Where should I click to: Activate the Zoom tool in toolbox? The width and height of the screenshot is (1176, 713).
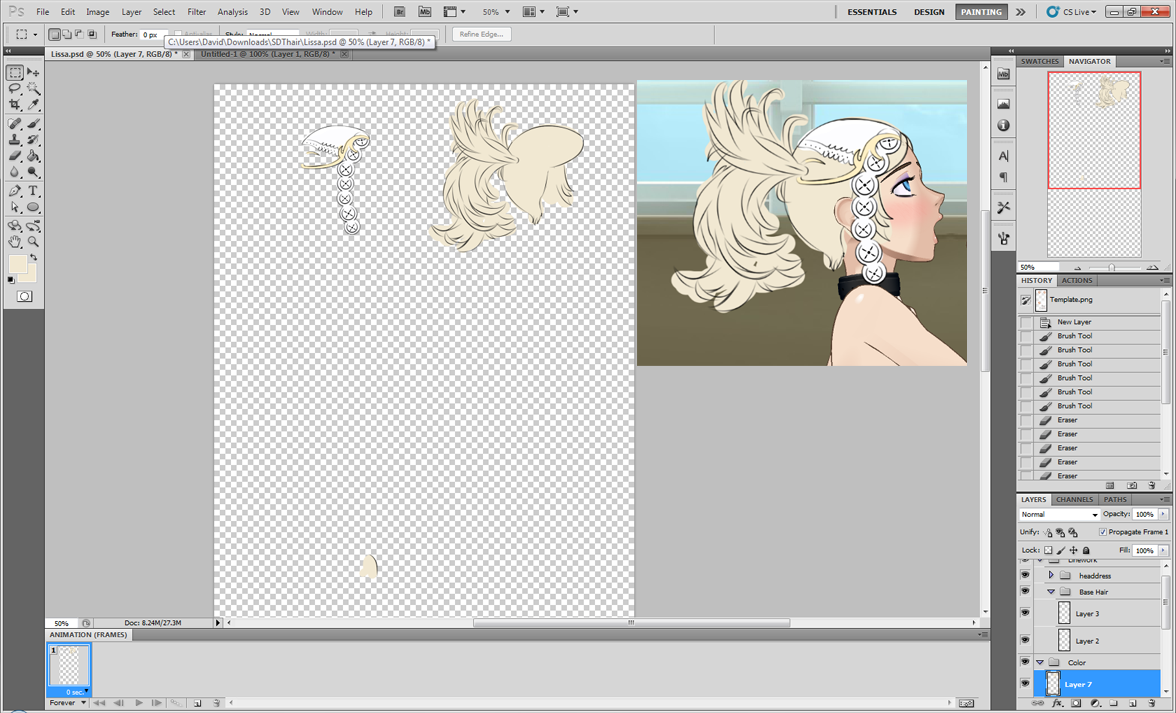tap(33, 242)
